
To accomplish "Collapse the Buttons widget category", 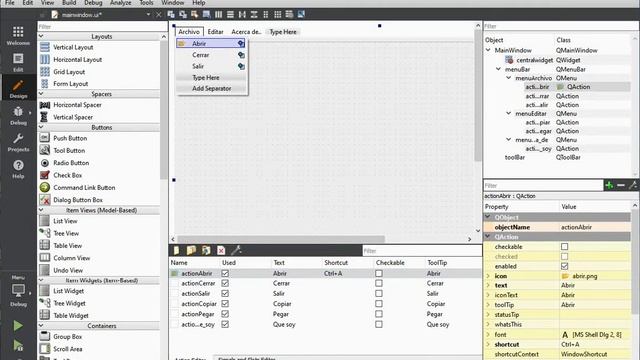I will [x=41, y=127].
